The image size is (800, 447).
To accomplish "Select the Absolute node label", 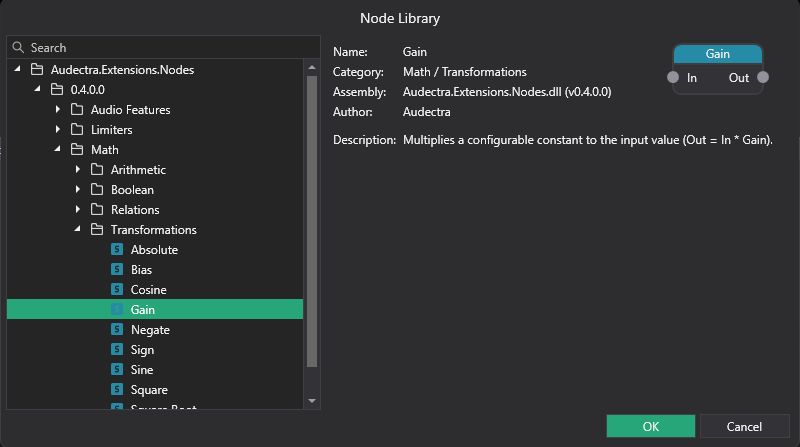I will click(x=154, y=250).
